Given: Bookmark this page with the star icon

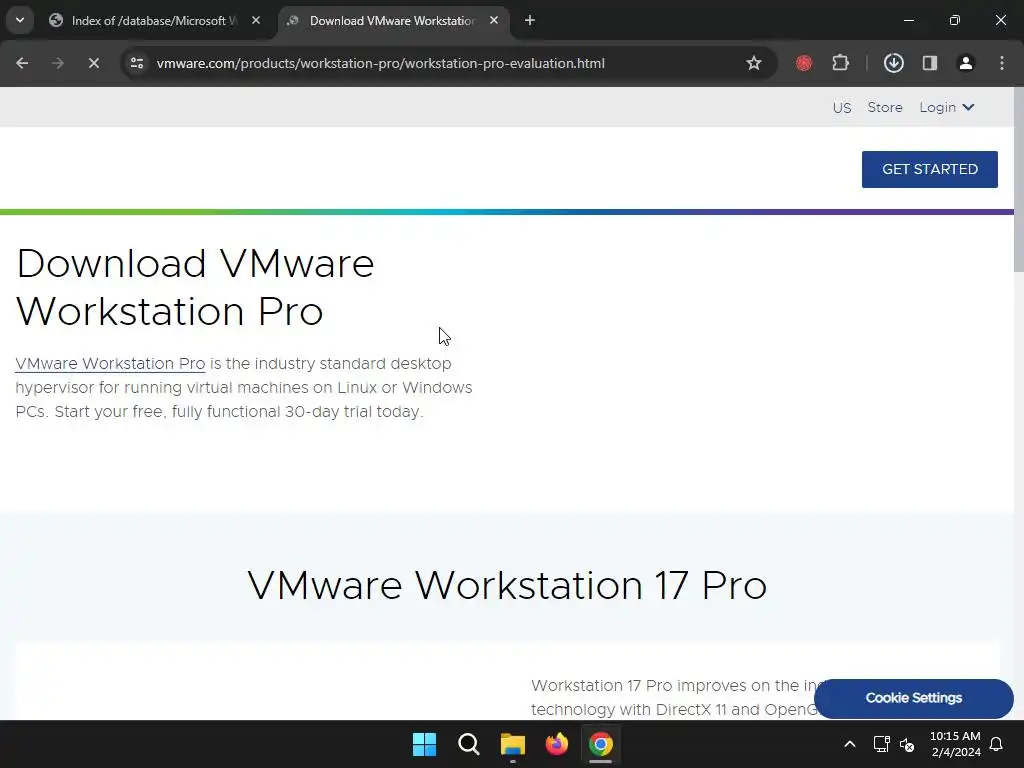Looking at the screenshot, I should [754, 63].
